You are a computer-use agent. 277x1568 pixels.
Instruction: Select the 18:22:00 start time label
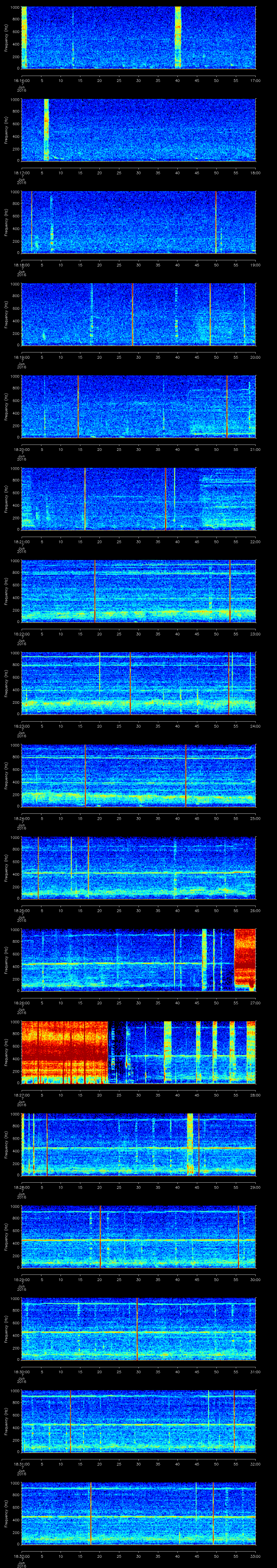[21, 634]
